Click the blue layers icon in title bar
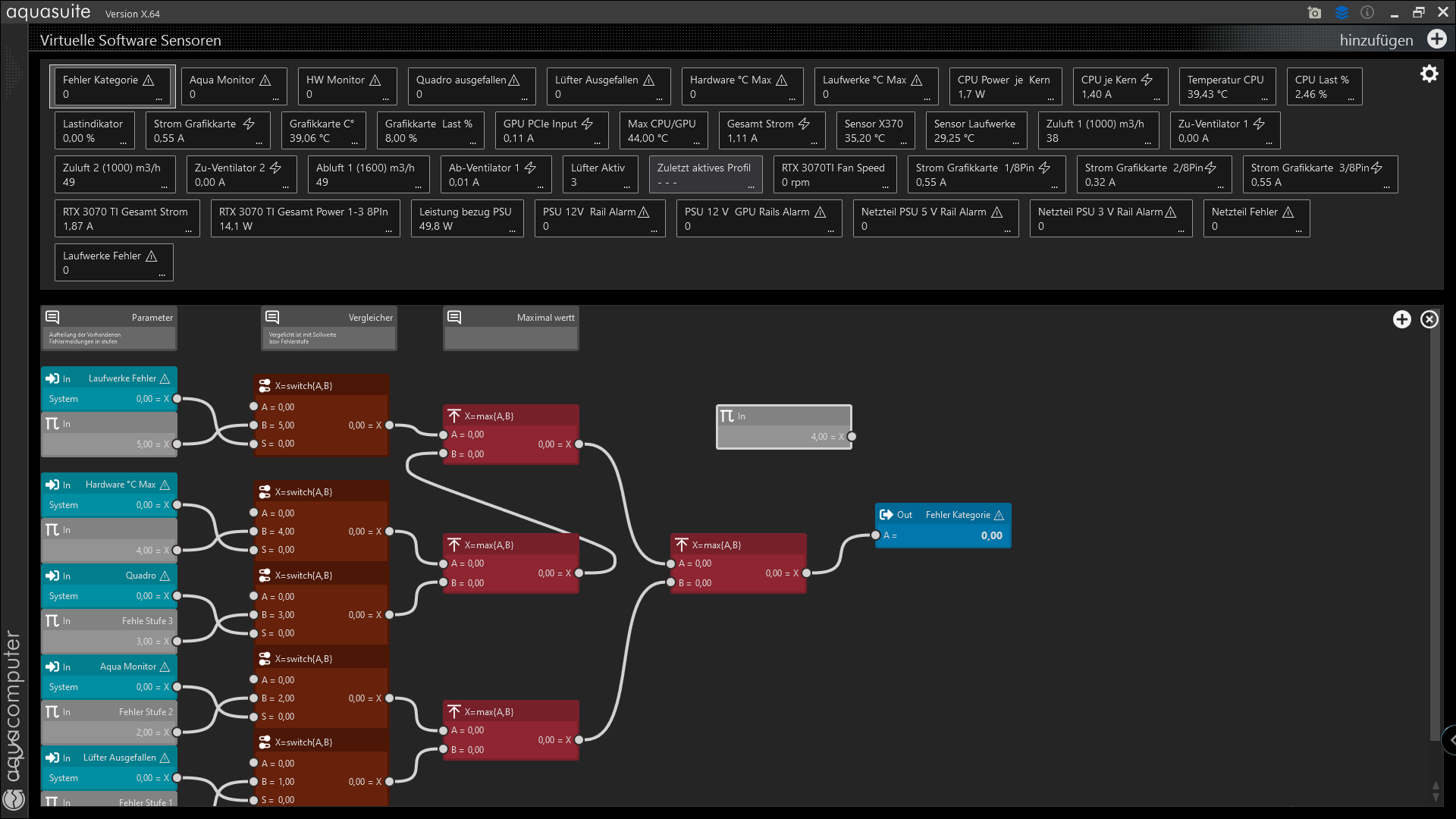1456x819 pixels. coord(1341,13)
